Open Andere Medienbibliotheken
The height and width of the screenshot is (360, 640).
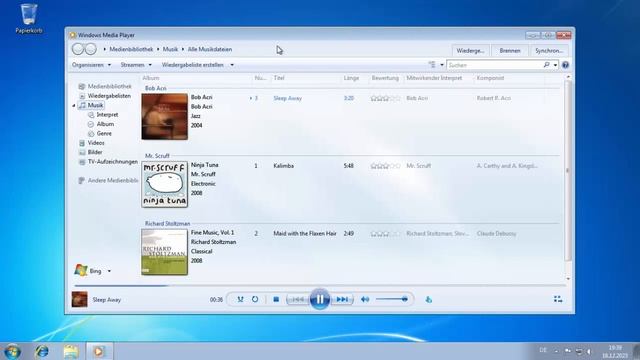pos(108,180)
